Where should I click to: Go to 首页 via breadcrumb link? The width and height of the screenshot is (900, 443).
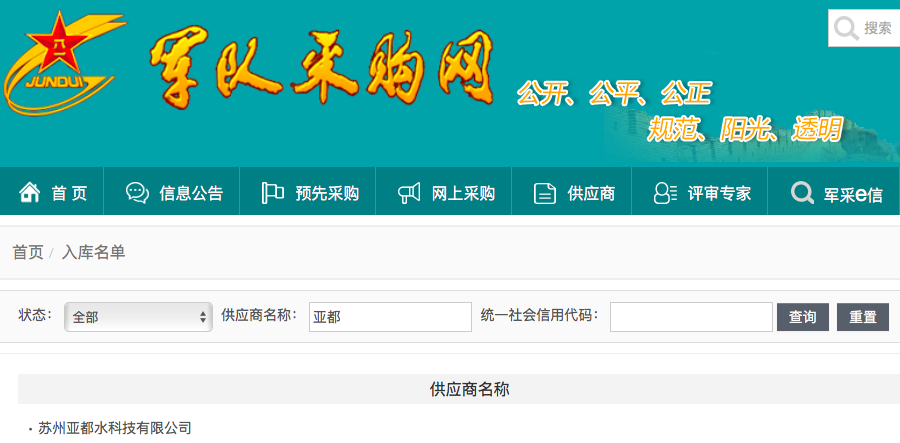click(x=28, y=252)
